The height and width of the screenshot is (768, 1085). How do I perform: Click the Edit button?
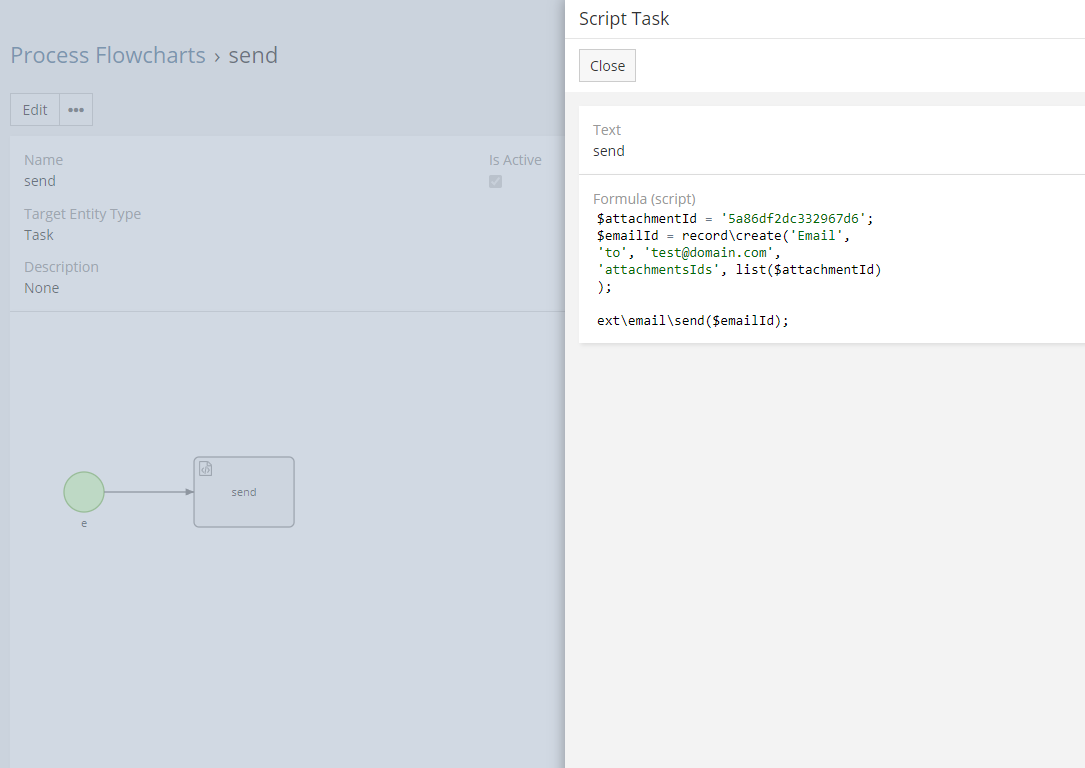pos(35,110)
